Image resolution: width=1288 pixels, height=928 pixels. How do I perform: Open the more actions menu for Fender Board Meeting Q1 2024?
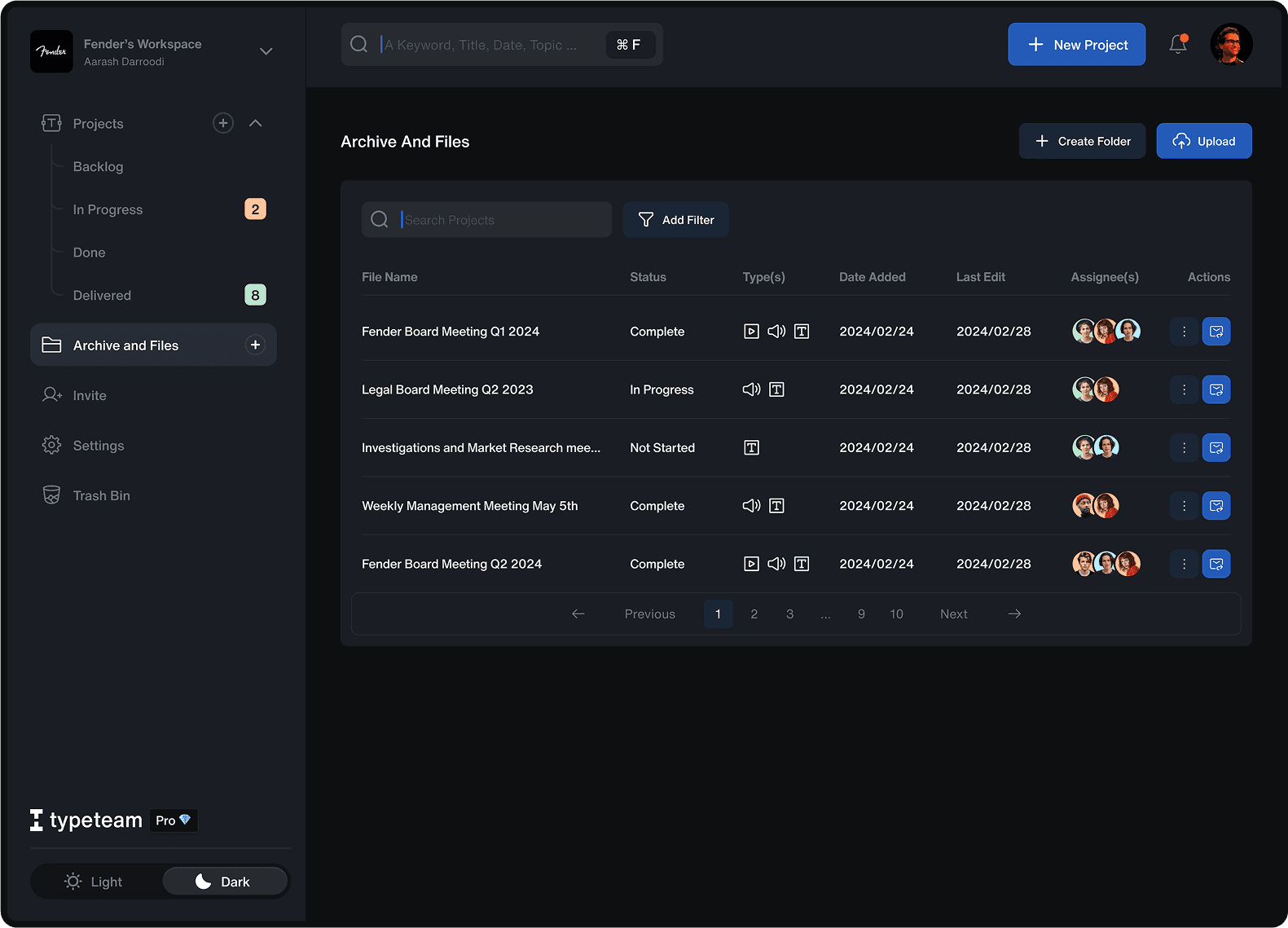point(1184,332)
